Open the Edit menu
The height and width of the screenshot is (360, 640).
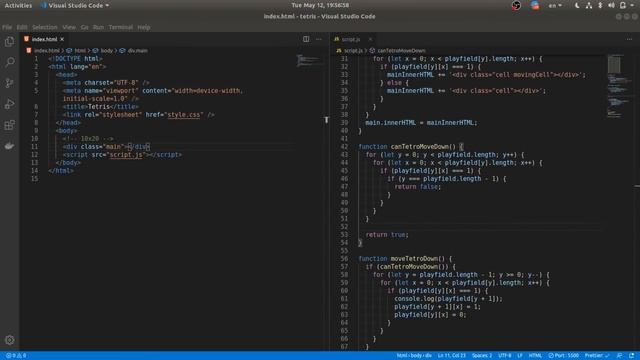coord(22,27)
